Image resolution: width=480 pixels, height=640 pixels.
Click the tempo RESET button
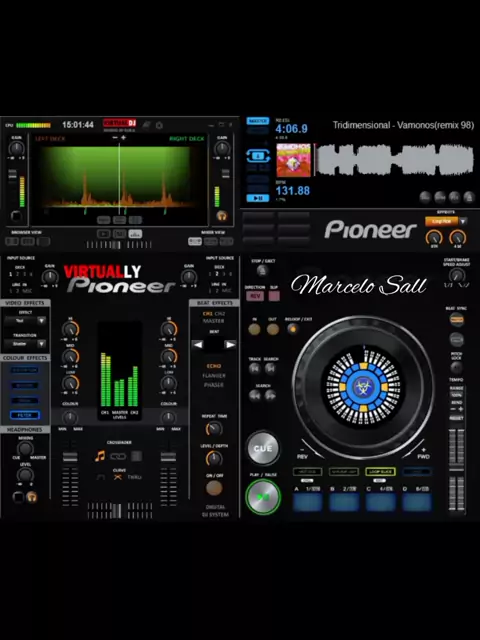456,418
